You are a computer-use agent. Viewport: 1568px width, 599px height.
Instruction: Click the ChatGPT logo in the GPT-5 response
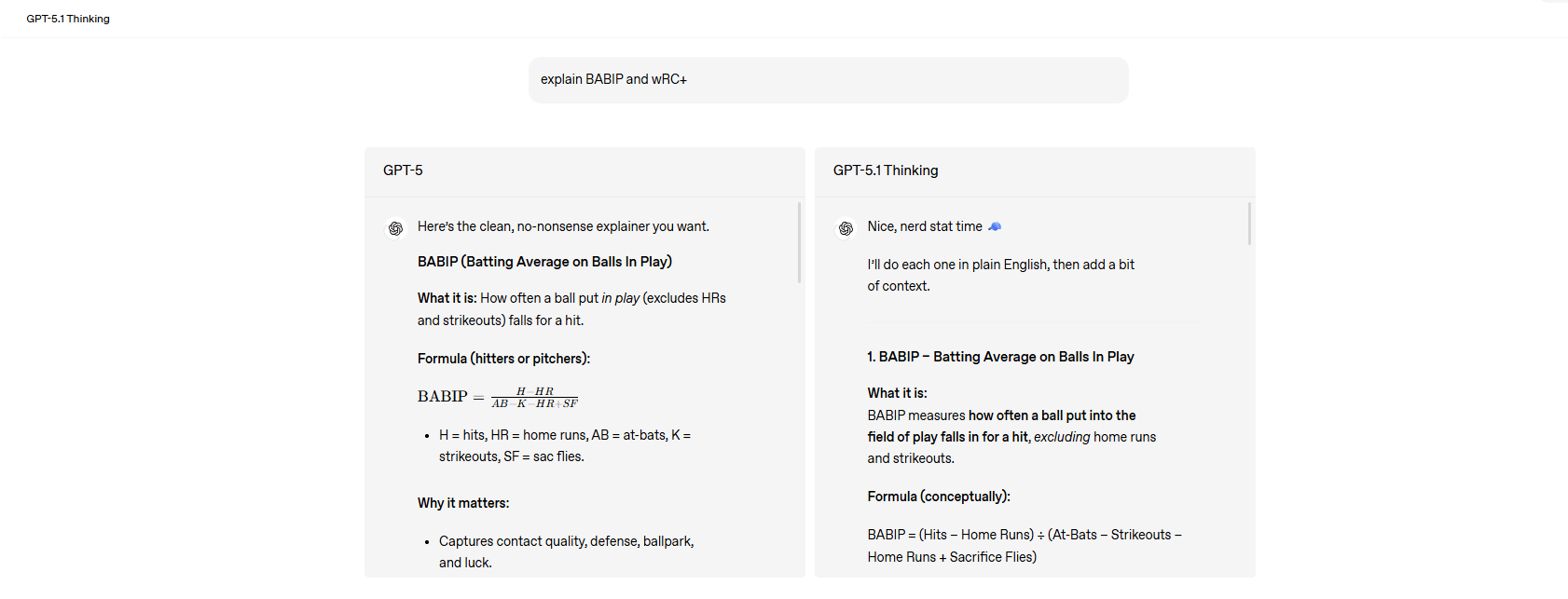(395, 228)
